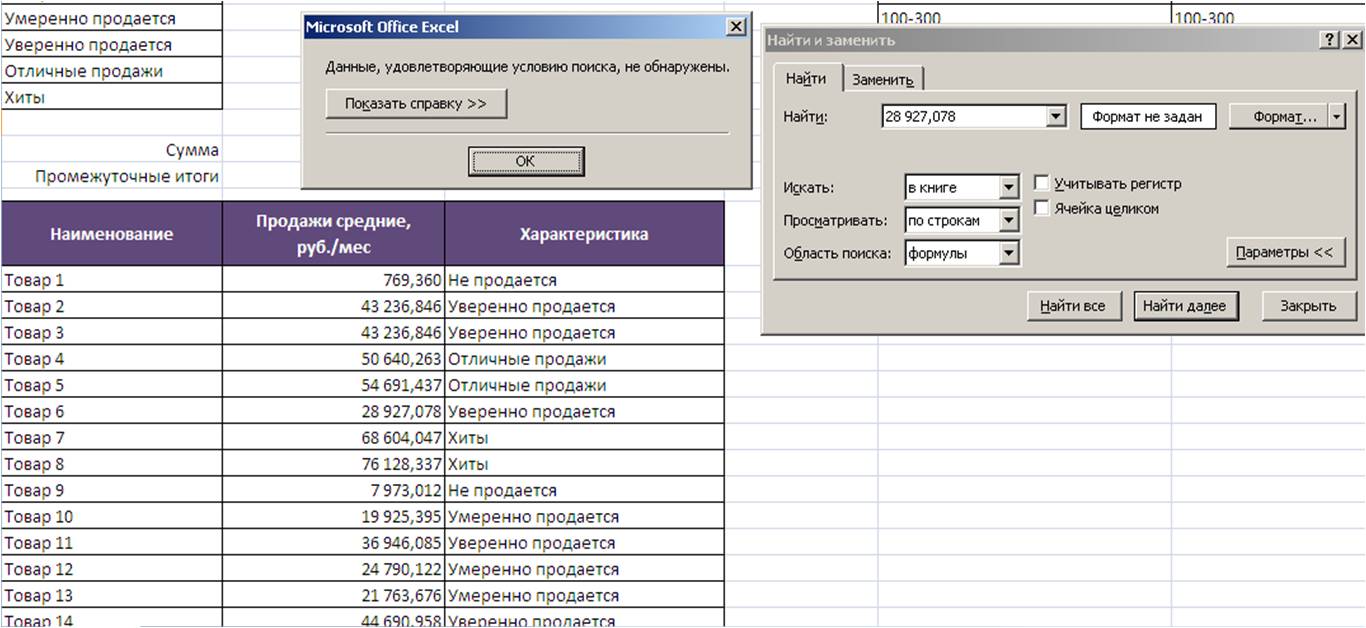1366x628 pixels.
Task: Close the Microsoft Office Excel alert dialog
Action: [735, 27]
